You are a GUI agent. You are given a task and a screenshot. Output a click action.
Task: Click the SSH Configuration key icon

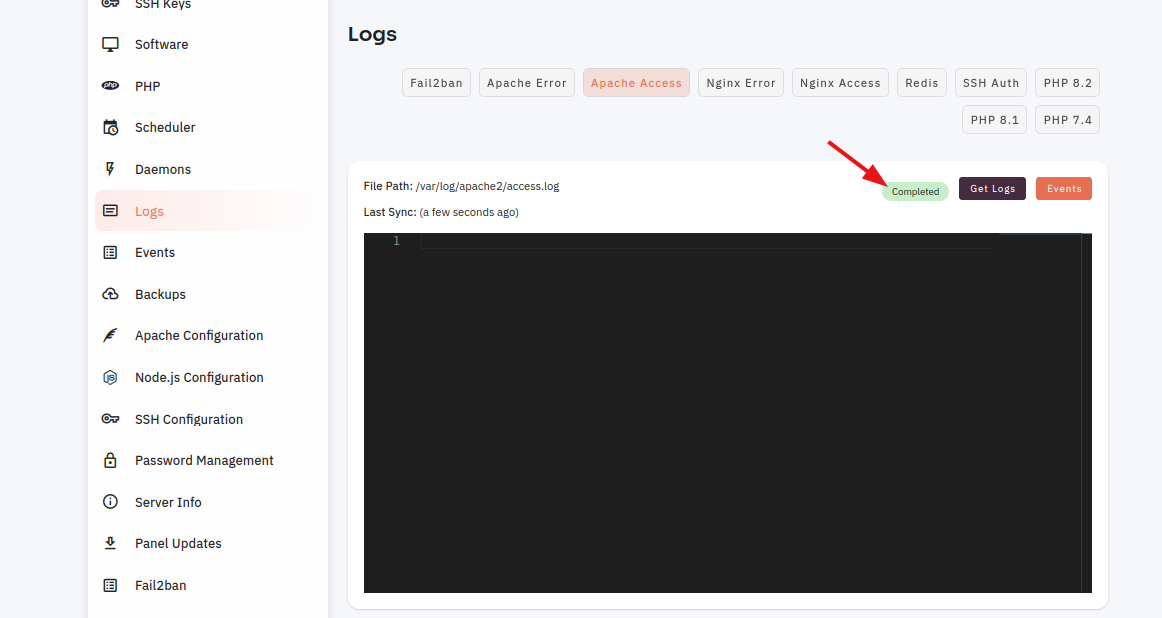[110, 419]
